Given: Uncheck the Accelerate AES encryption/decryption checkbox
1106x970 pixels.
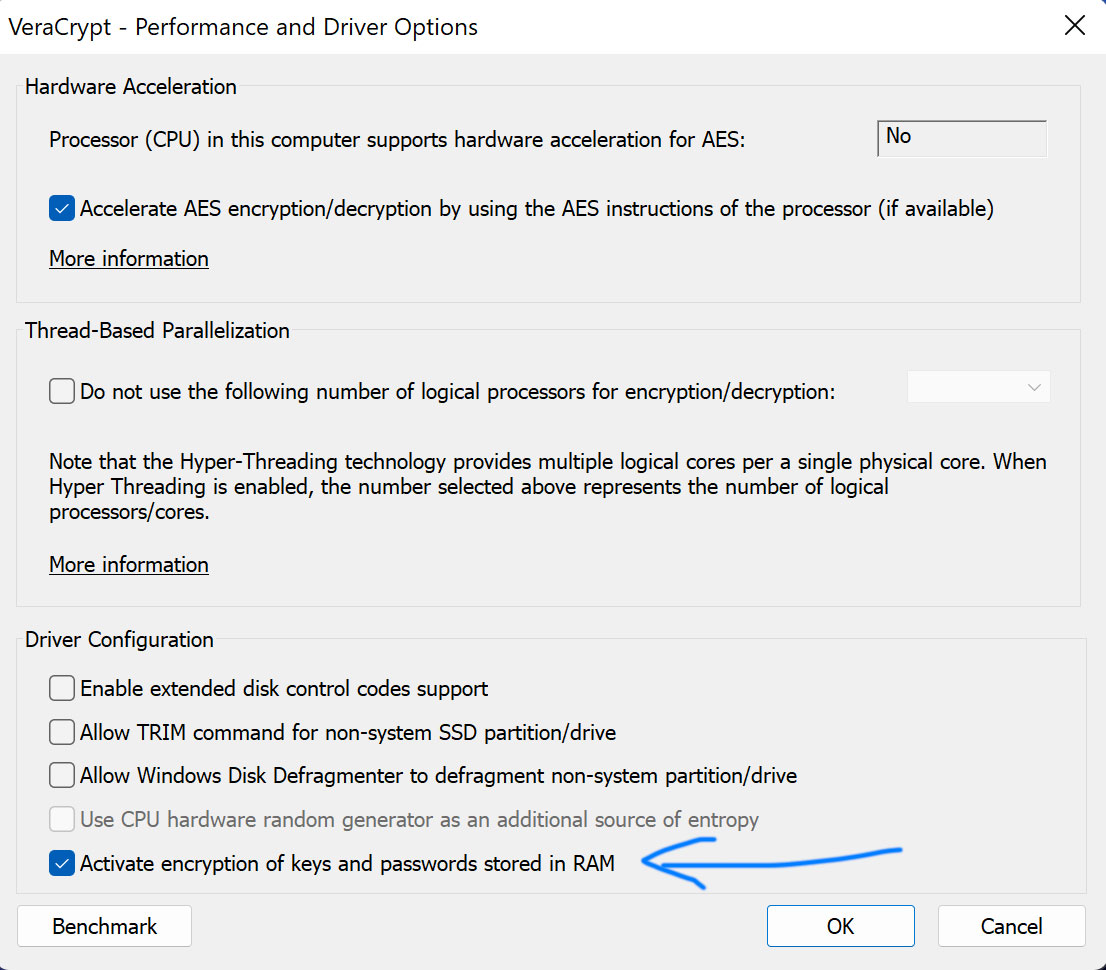Looking at the screenshot, I should (x=62, y=208).
